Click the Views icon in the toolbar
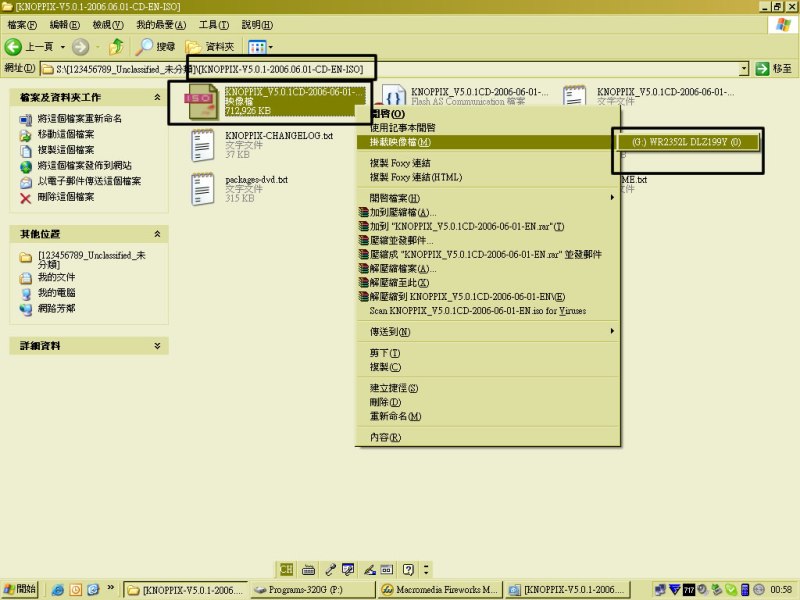 coord(257,47)
